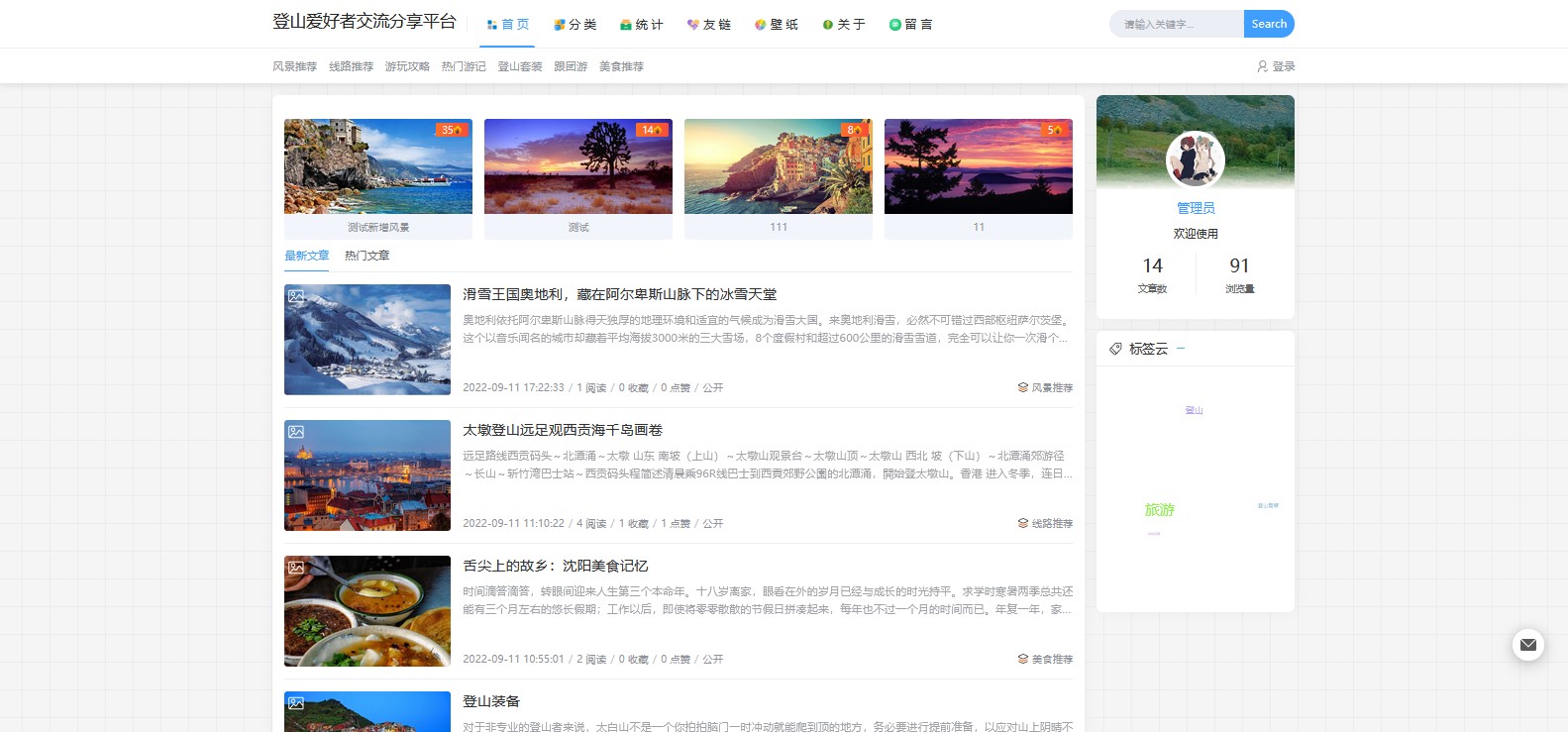1568x732 pixels.
Task: Open the 壁纸 navigation item
Action: click(x=776, y=25)
